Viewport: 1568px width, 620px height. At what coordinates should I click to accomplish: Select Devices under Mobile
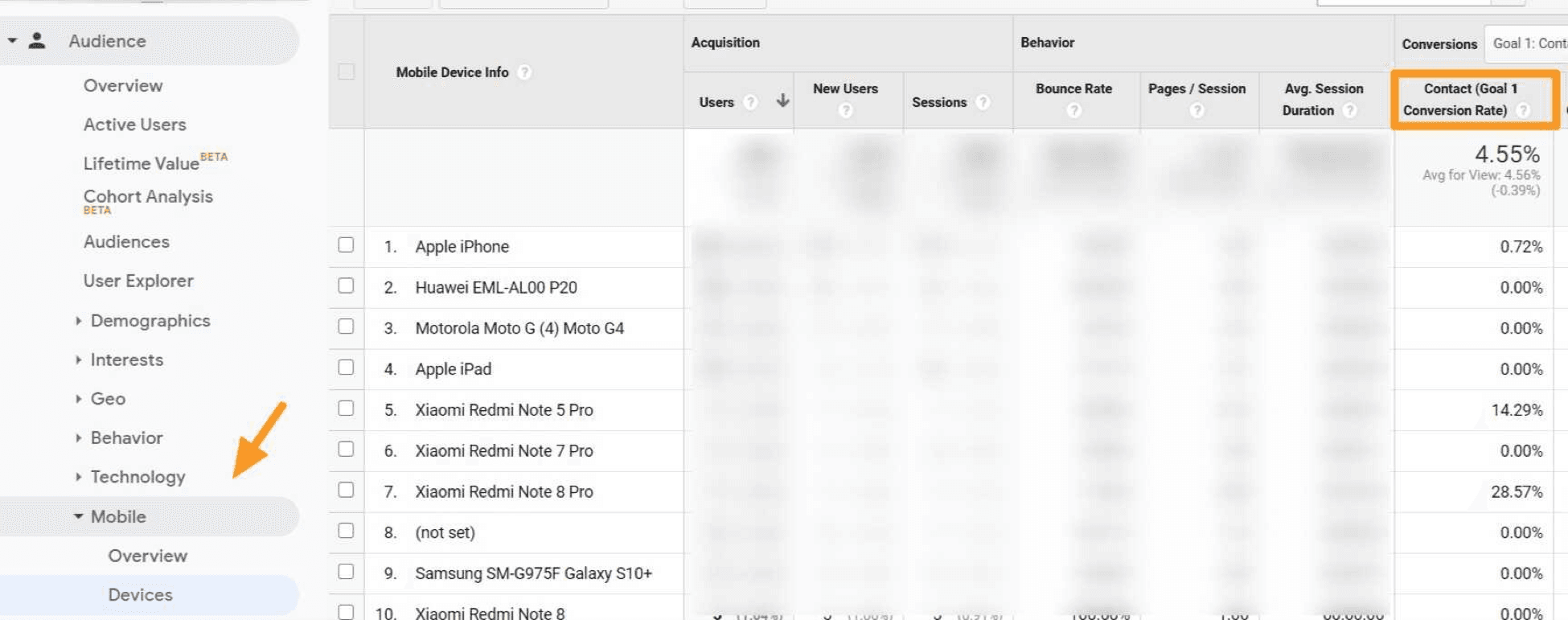tap(141, 595)
